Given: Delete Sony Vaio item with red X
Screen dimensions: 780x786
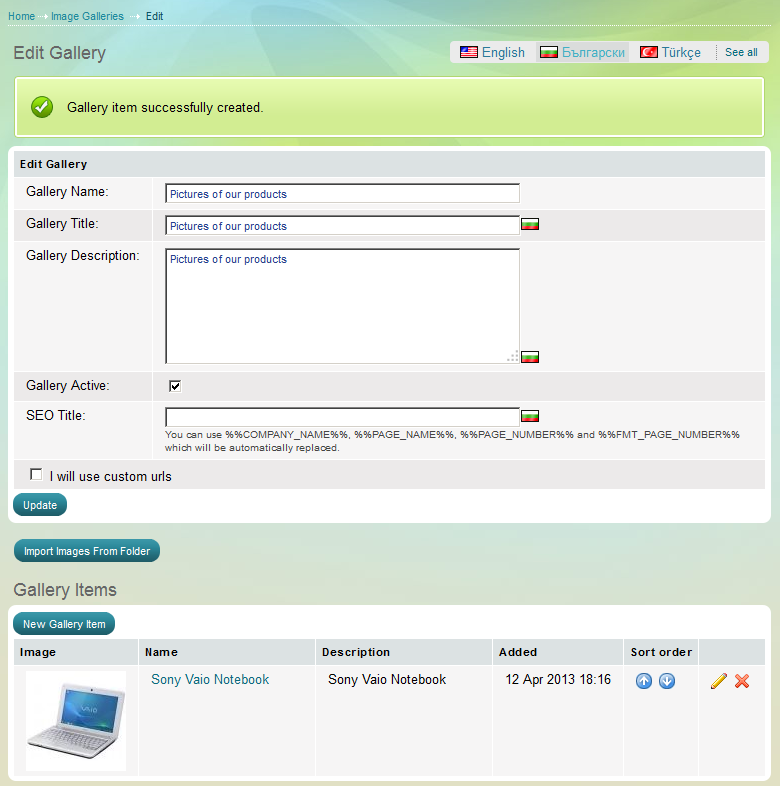Looking at the screenshot, I should [742, 681].
